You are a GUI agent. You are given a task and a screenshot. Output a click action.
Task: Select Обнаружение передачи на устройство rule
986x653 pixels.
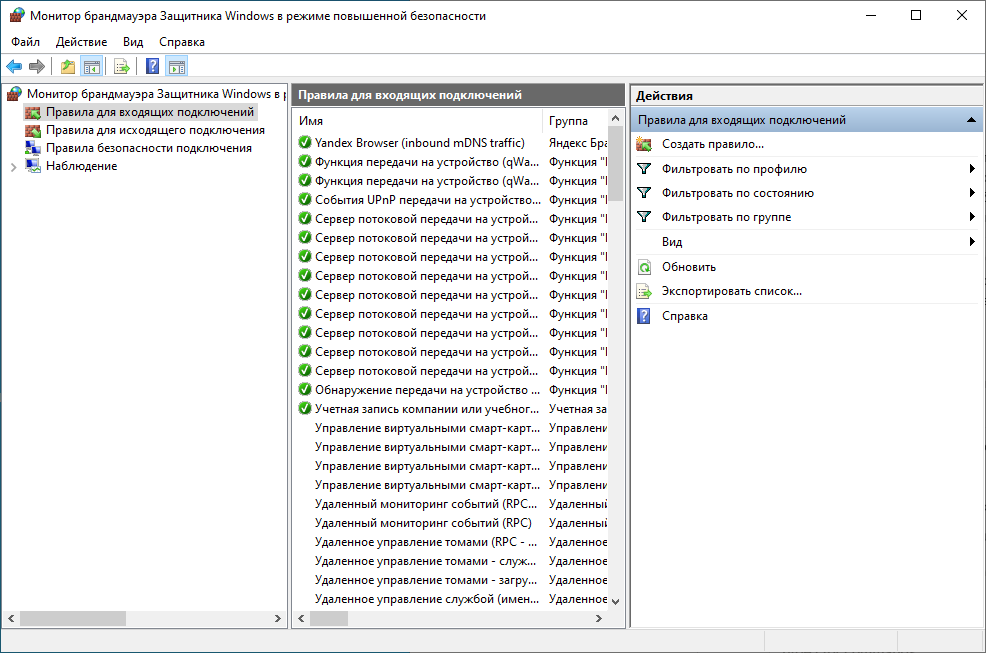coord(427,390)
